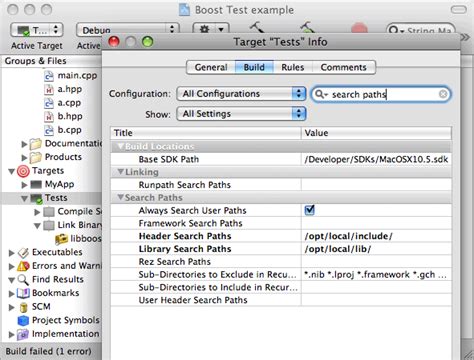This screenshot has height=360, width=474.
Task: Select the Build tab
Action: (x=254, y=67)
